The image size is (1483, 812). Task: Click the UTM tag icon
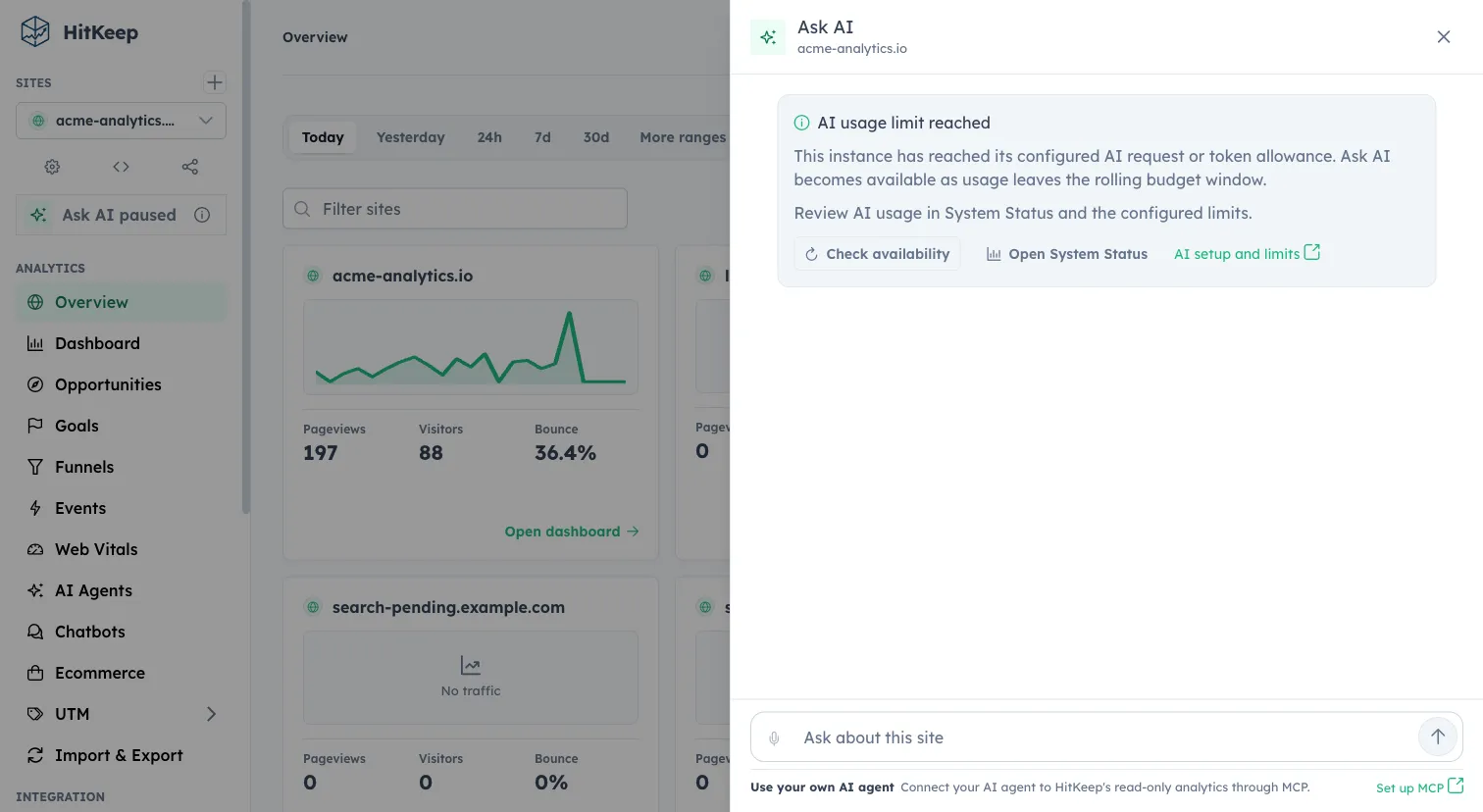pos(35,714)
